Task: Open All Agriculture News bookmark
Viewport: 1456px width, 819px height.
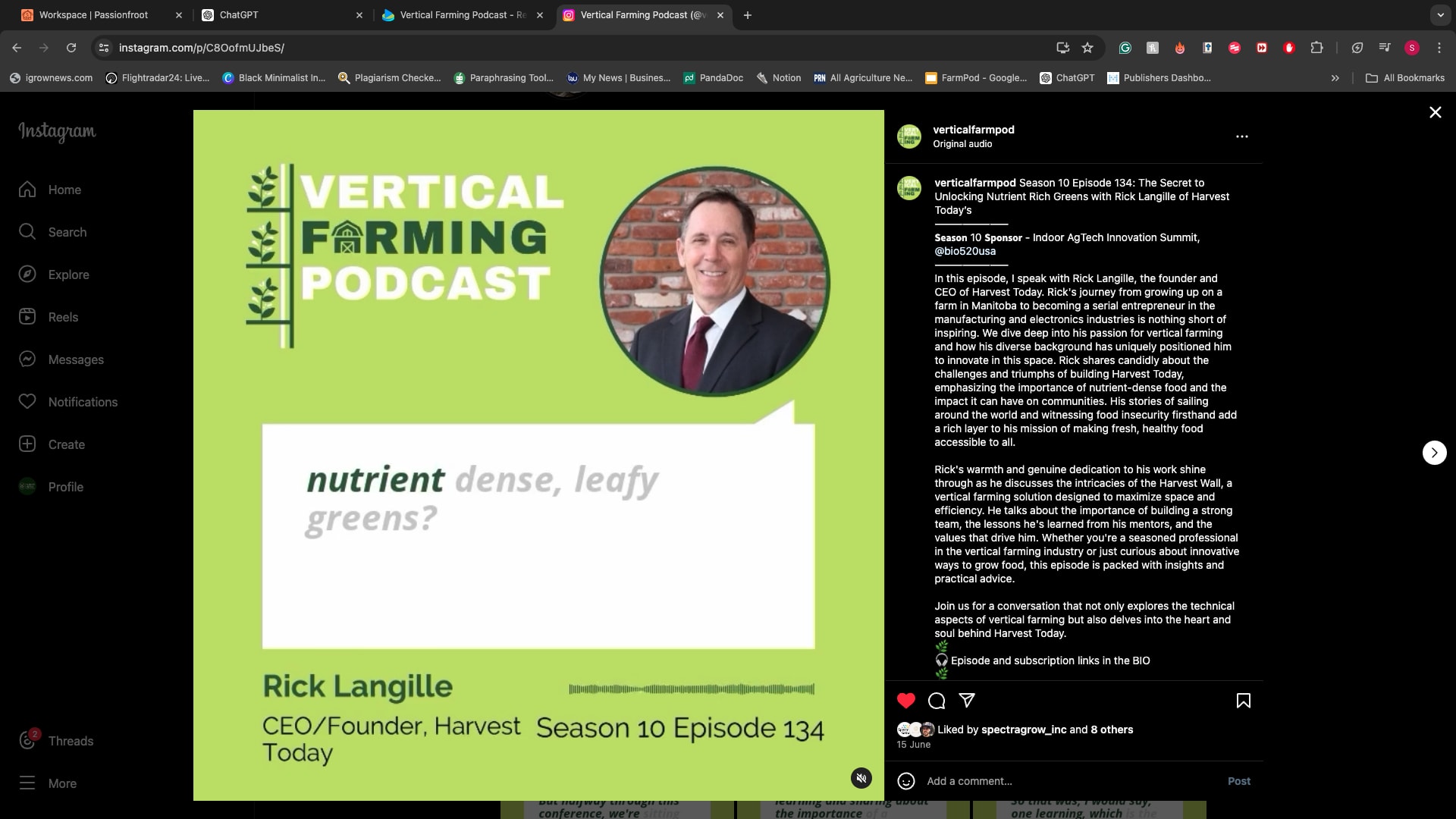Action: coord(863,78)
